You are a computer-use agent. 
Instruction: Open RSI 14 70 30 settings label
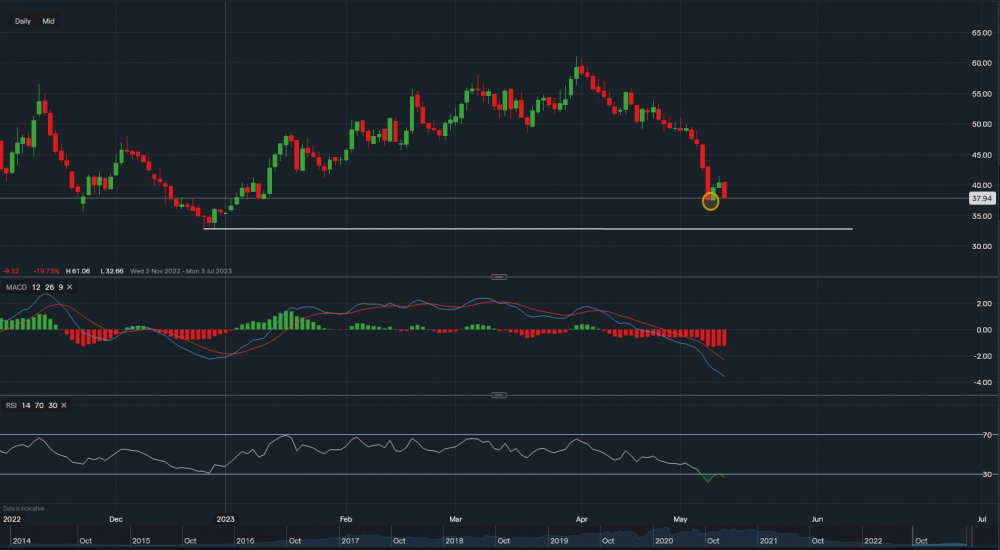click(x=31, y=405)
